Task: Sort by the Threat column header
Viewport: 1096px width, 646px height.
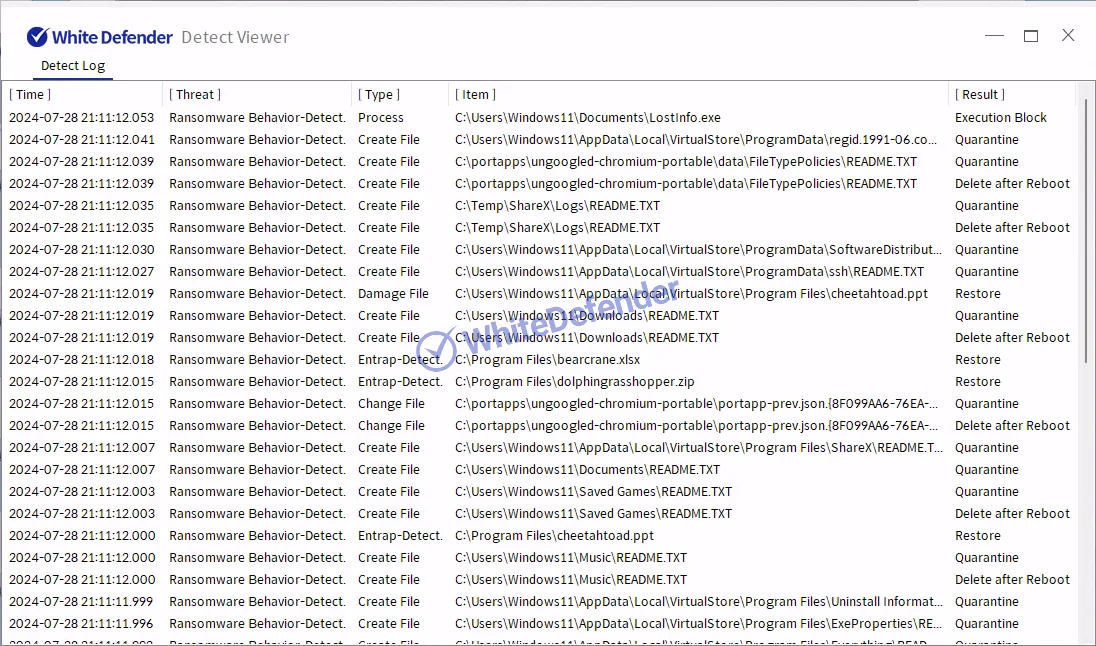Action: point(194,95)
